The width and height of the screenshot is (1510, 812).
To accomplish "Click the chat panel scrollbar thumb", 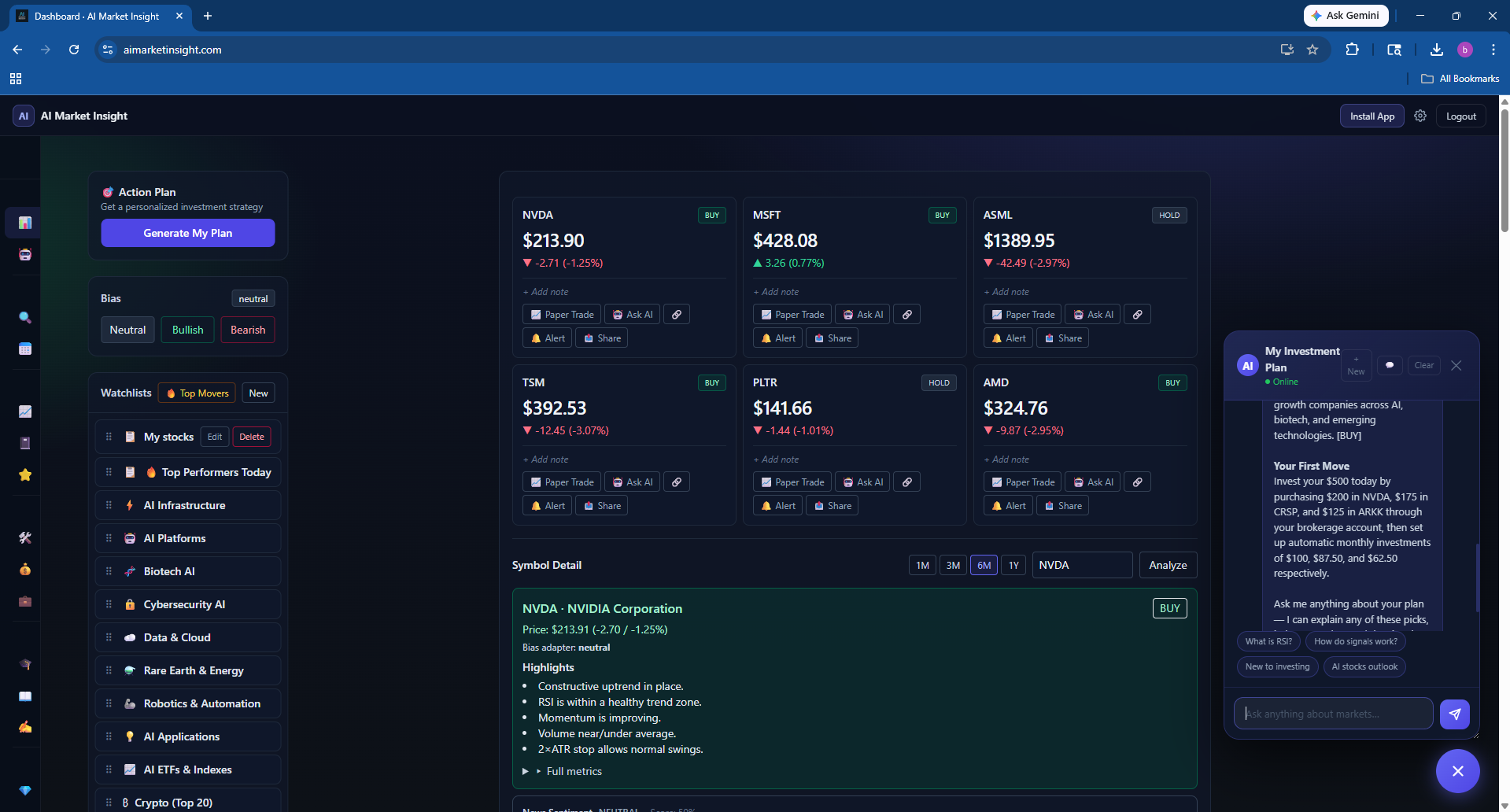I will pos(1477,578).
